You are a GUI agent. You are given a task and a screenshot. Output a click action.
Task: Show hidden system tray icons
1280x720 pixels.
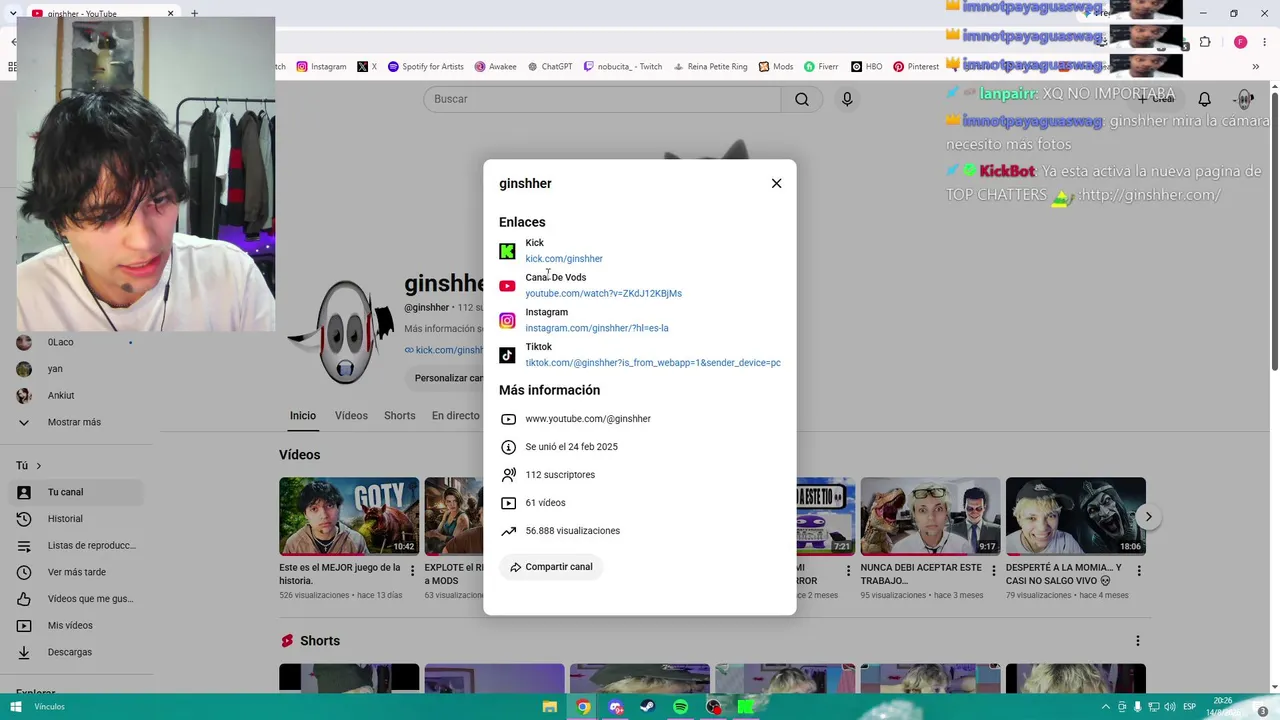pos(1105,707)
